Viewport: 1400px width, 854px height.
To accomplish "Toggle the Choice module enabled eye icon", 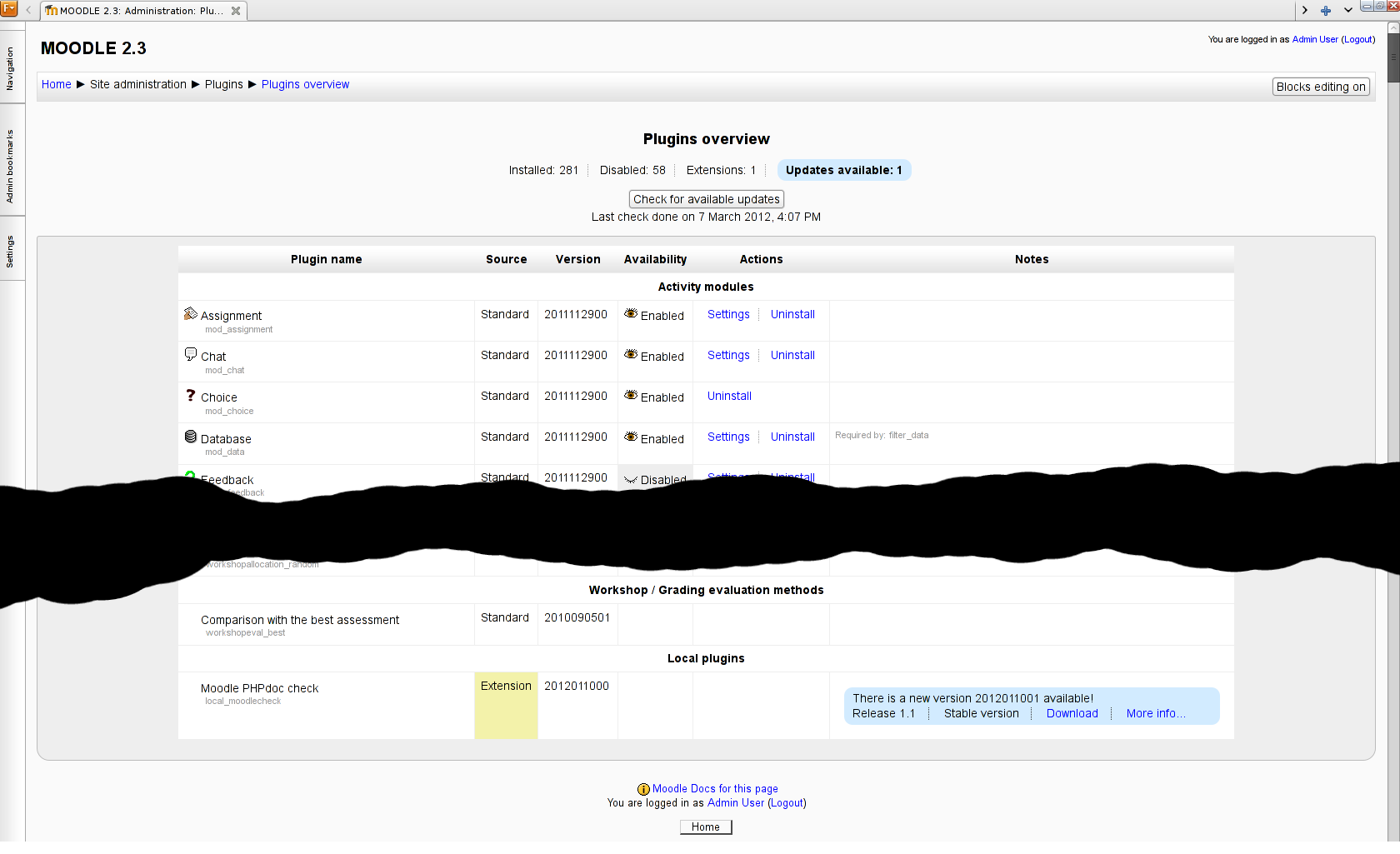I will [631, 395].
